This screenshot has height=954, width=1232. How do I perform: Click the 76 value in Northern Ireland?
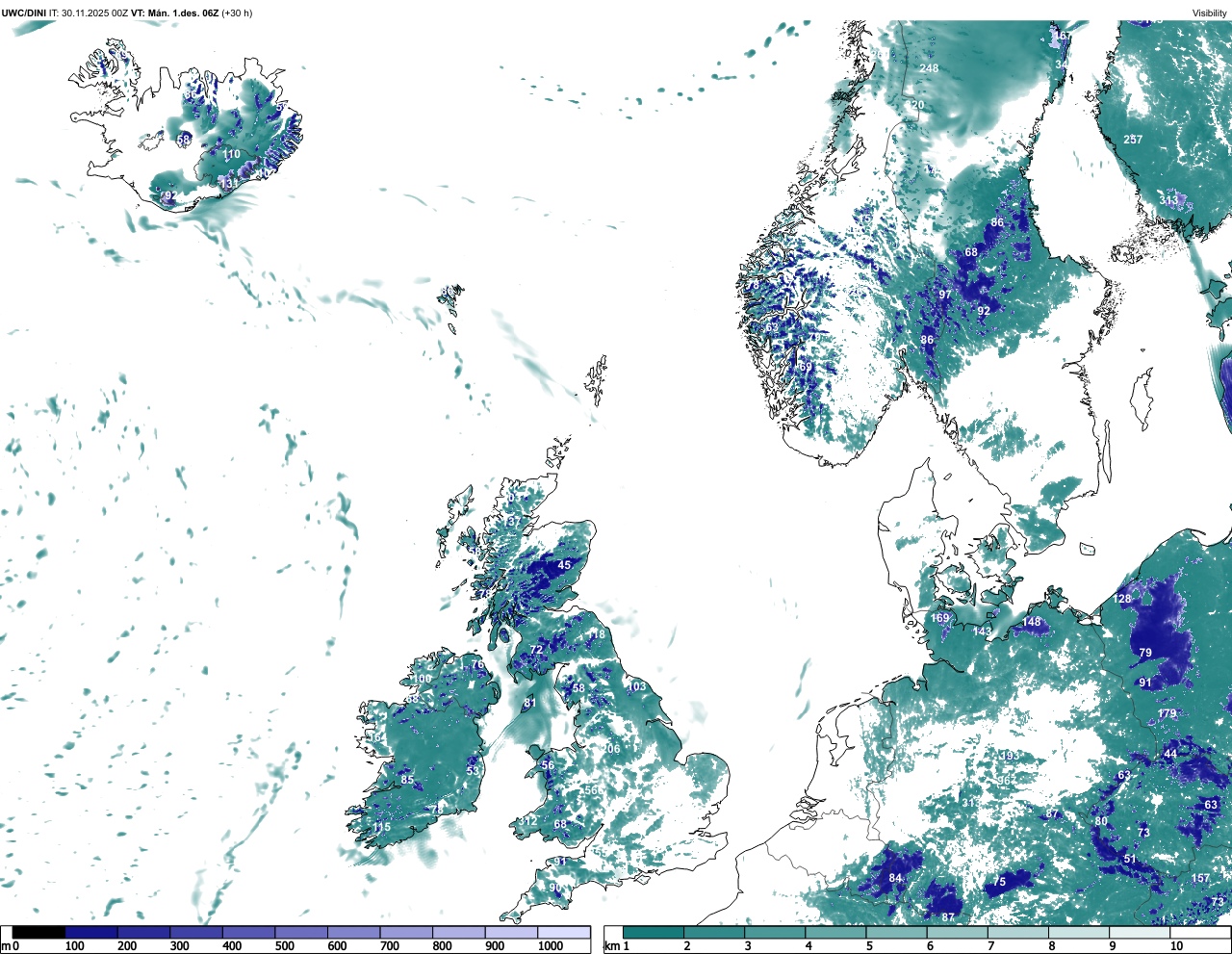click(477, 665)
